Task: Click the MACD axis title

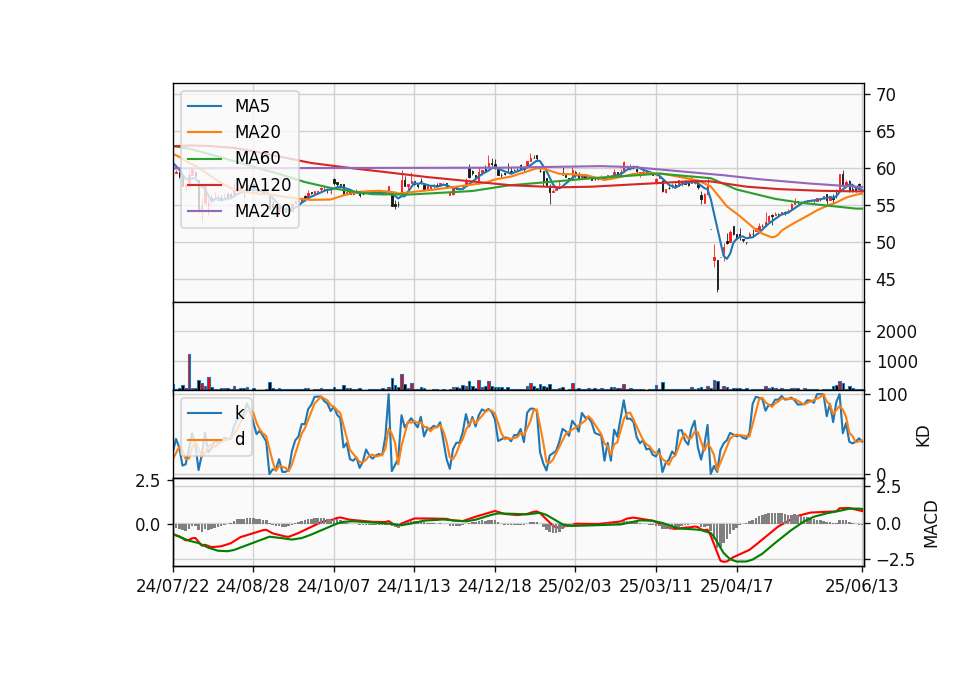Action: 931,524
